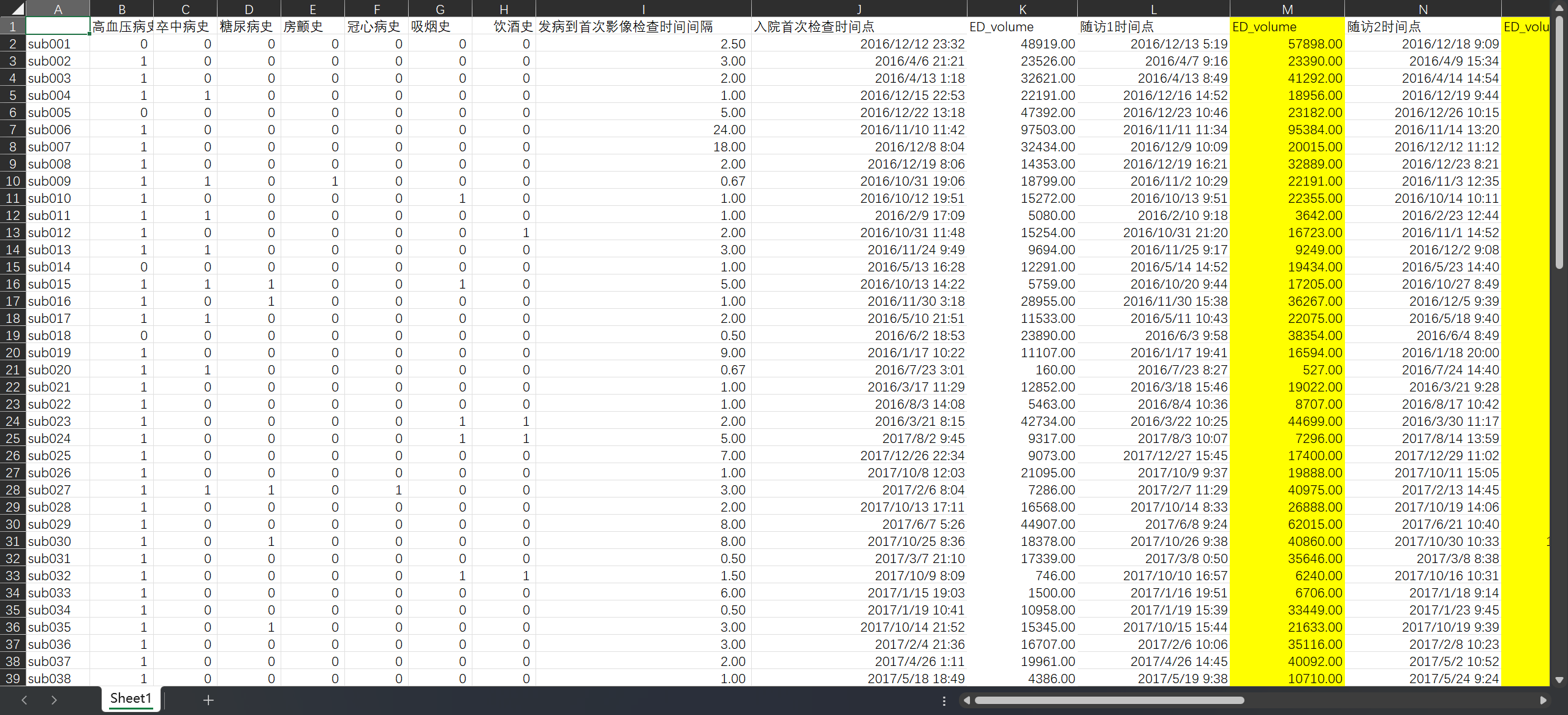This screenshot has height=715, width=1568.
Task: Select value 746.00
Action: pyautogui.click(x=1022, y=575)
